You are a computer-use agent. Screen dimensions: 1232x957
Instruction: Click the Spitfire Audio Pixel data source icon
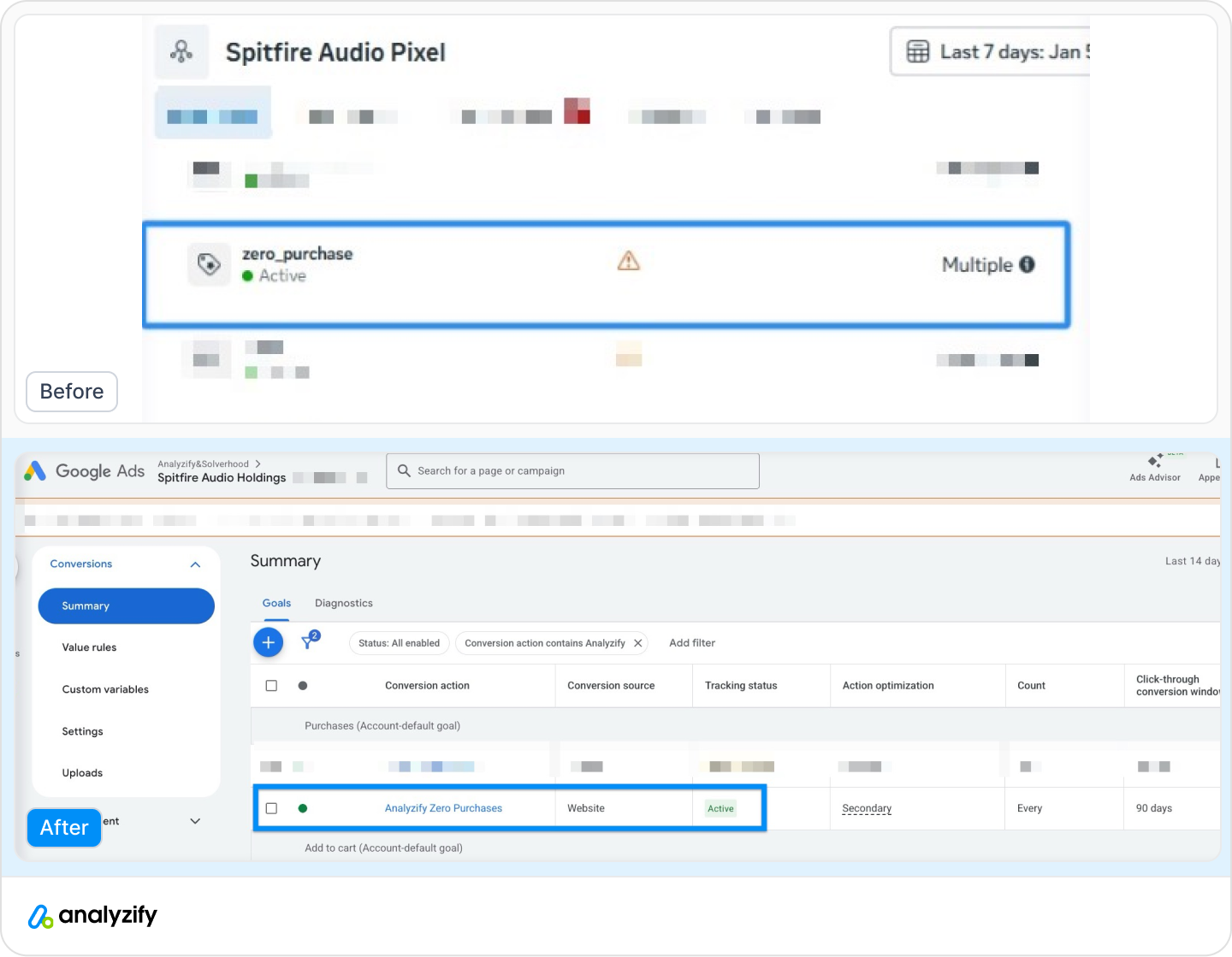click(x=181, y=52)
